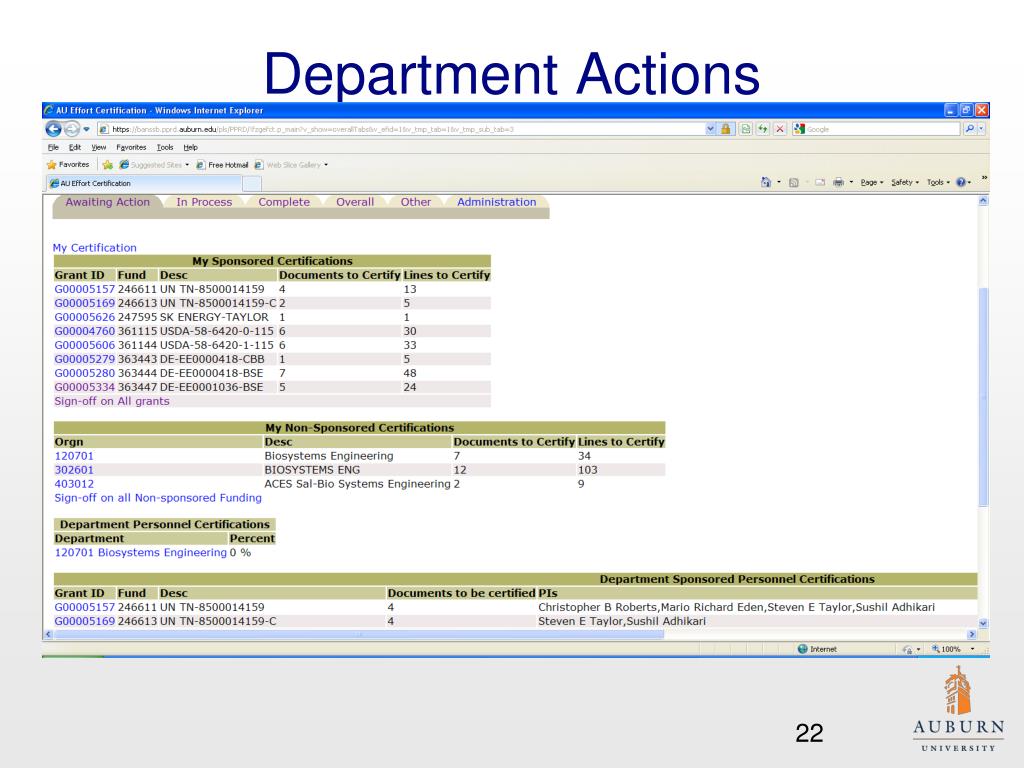This screenshot has height=768, width=1024.
Task: Switch to the In Process tab
Action: coord(204,202)
